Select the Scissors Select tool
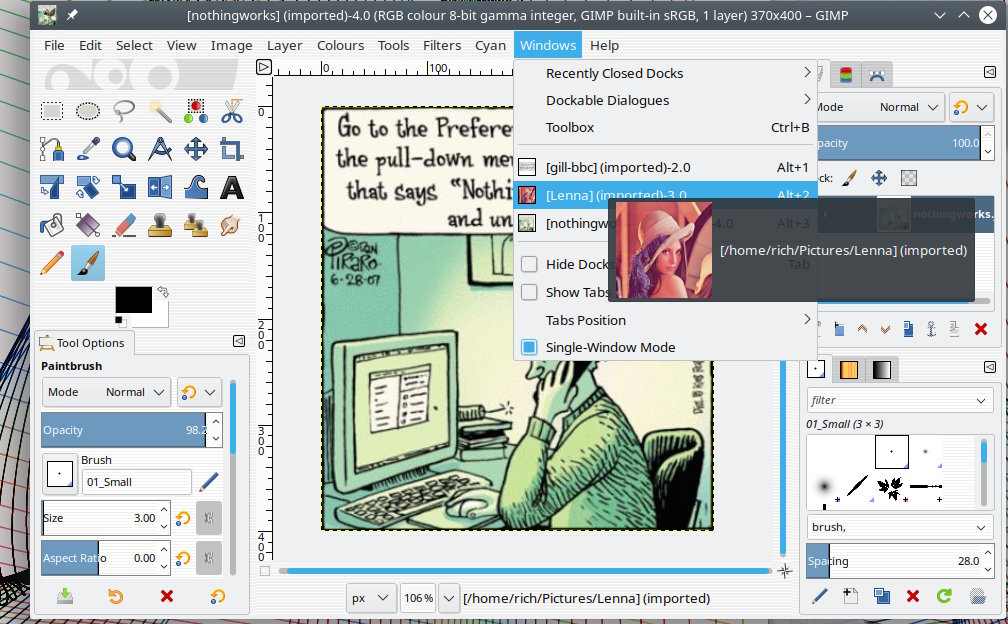The height and width of the screenshot is (624, 1008). [232, 111]
